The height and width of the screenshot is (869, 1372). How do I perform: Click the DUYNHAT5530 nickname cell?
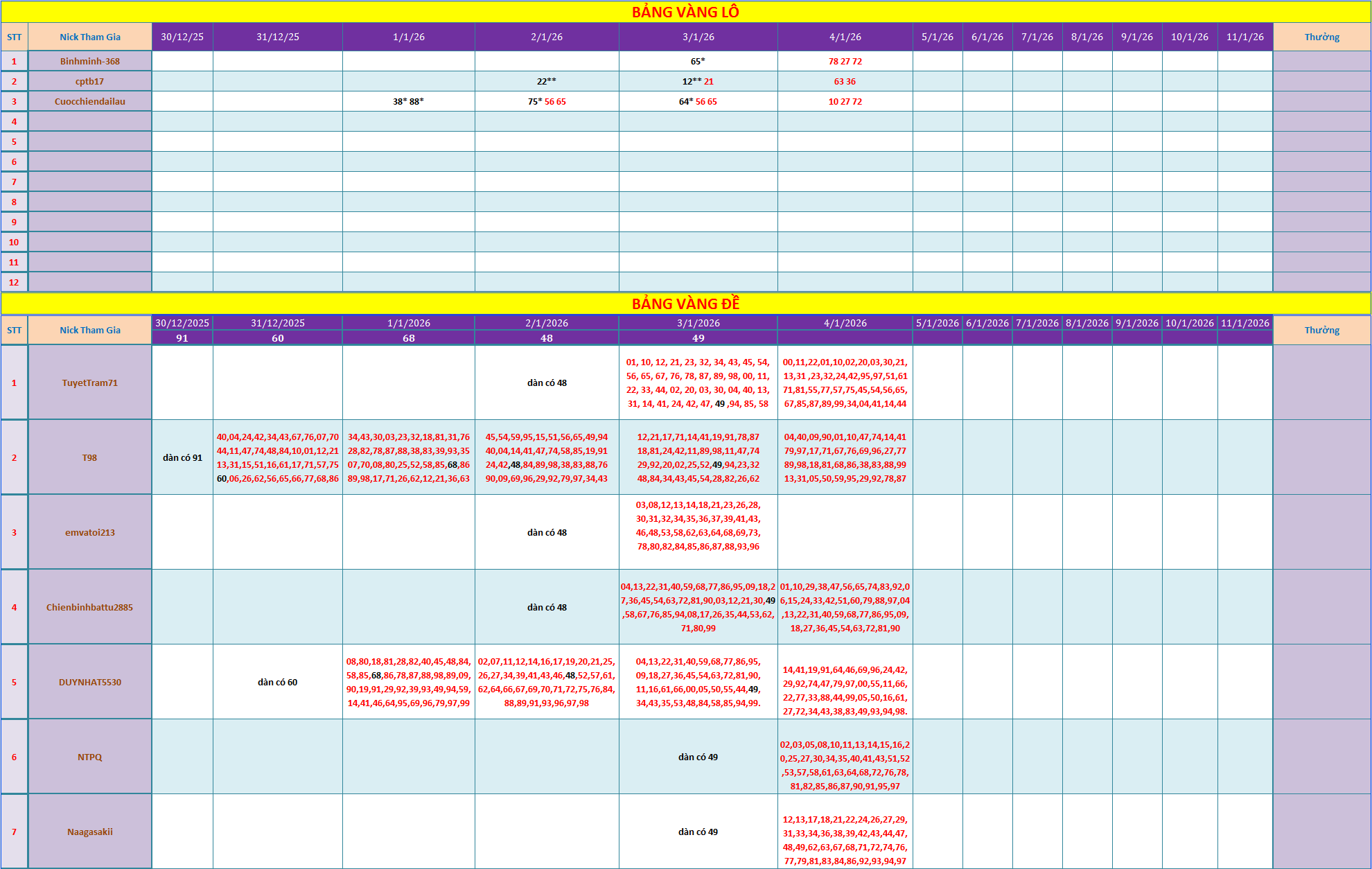pyautogui.click(x=90, y=682)
